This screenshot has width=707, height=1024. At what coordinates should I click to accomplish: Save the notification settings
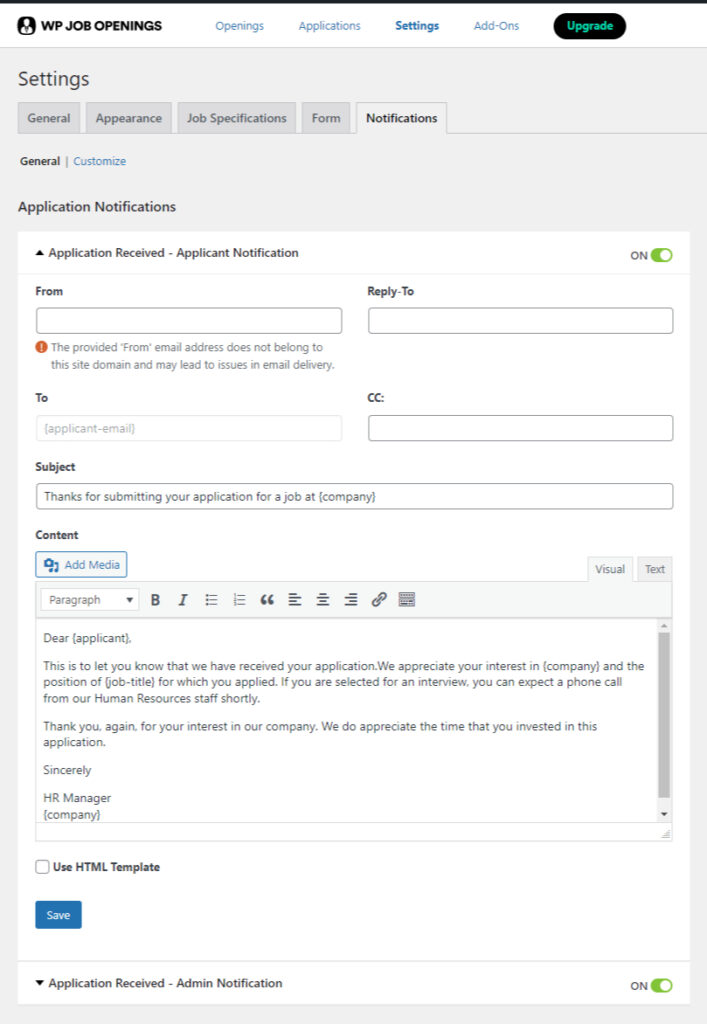pyautogui.click(x=58, y=915)
